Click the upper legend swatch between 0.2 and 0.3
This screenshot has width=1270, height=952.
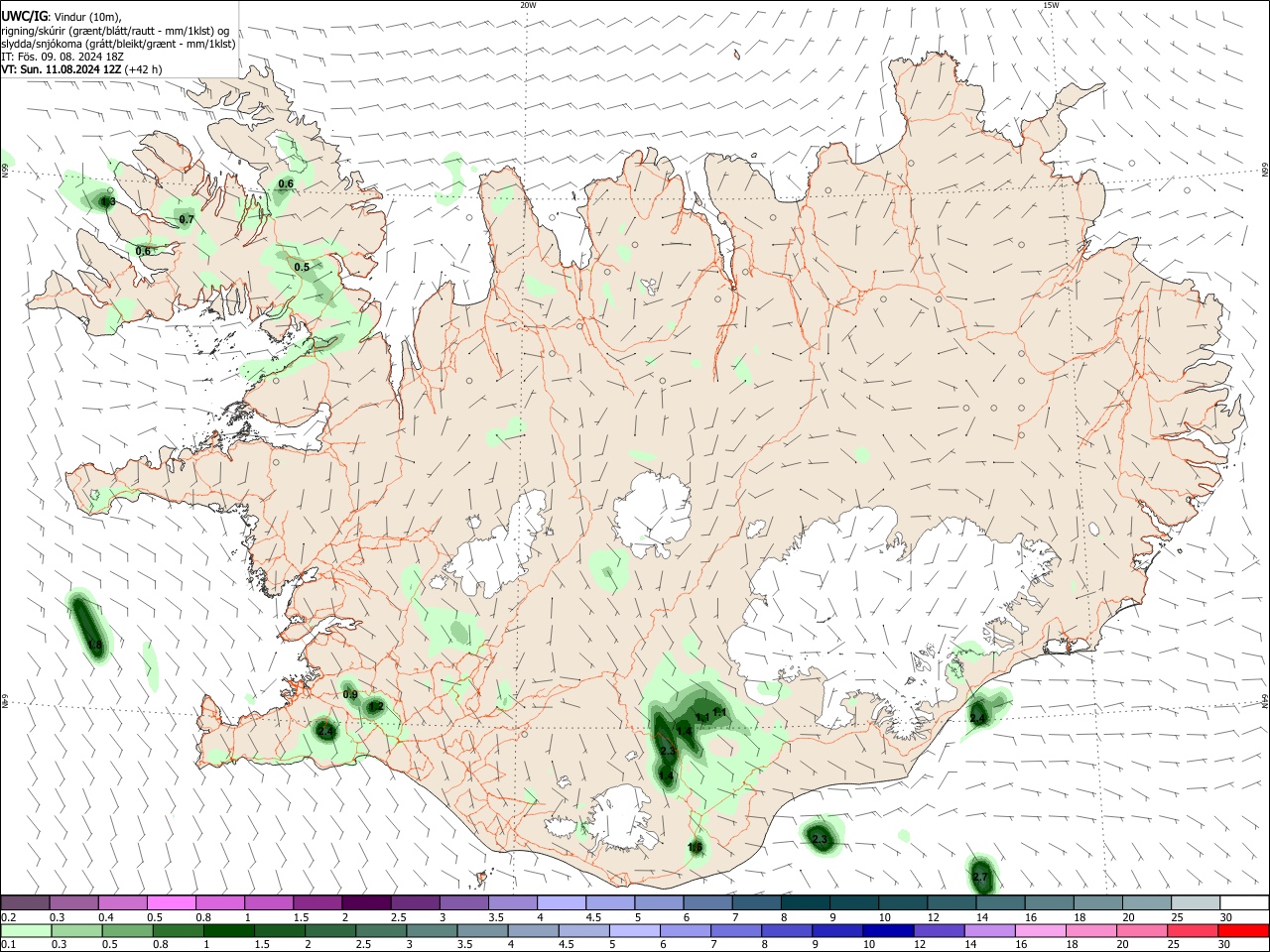tap(25, 902)
